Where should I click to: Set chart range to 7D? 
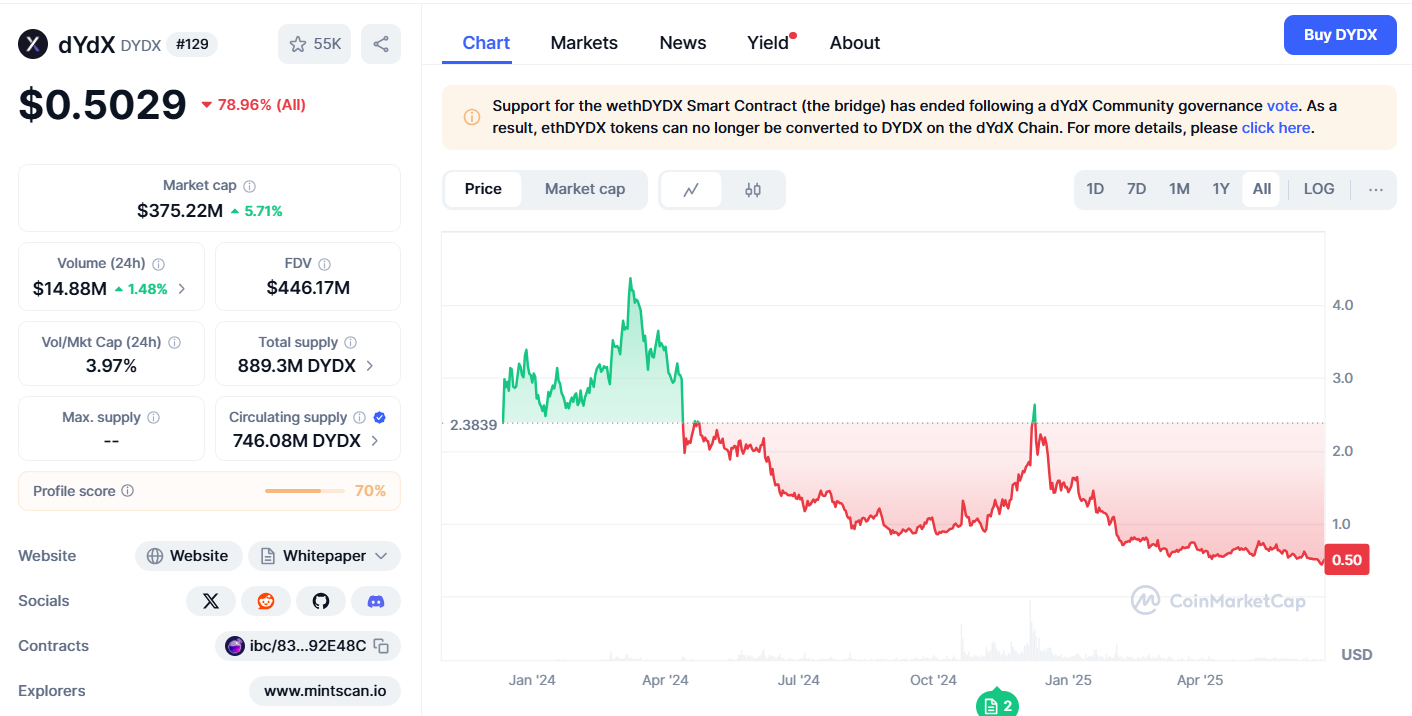tap(1137, 189)
